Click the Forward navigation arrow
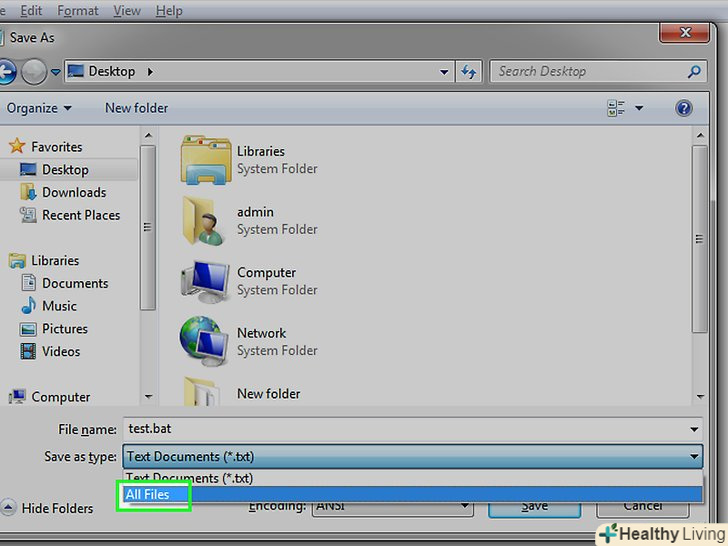Screen dimensions: 728x546 [34, 72]
